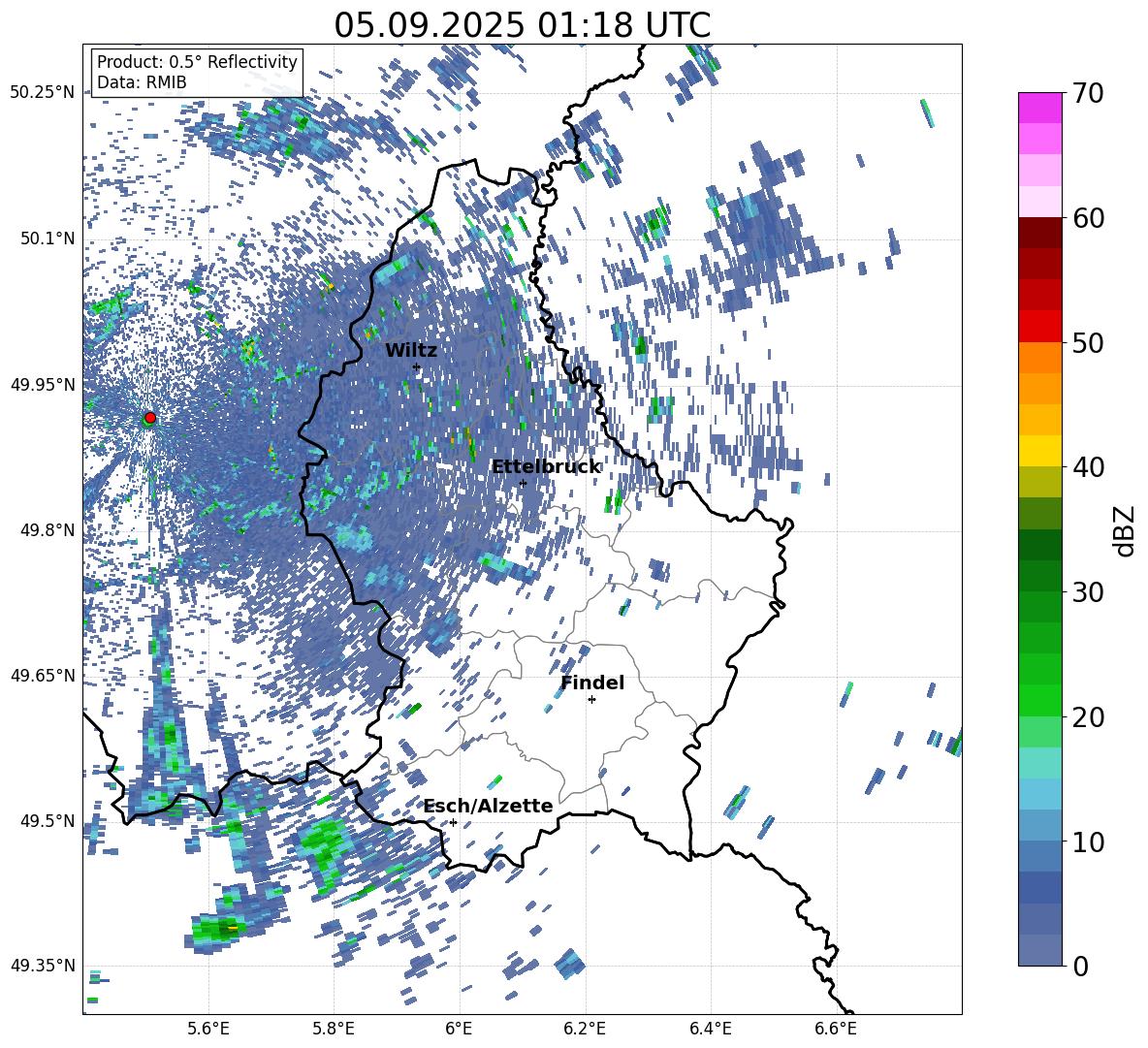
Task: Click the 49.95°N latitude label
Action: click(43, 384)
